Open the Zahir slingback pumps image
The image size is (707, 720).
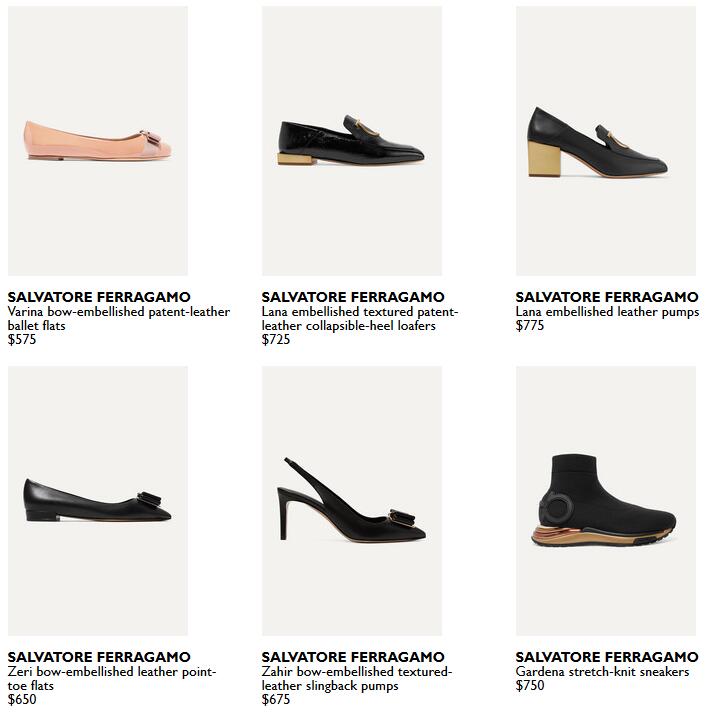point(352,501)
